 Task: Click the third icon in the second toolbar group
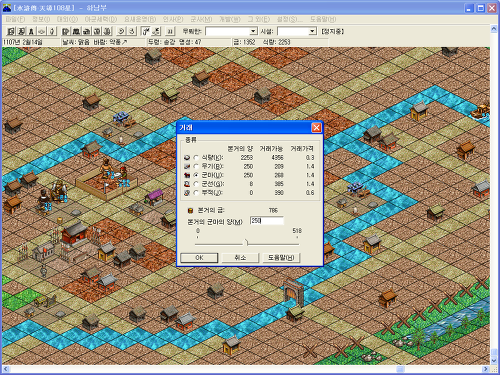pyautogui.click(x=87, y=31)
